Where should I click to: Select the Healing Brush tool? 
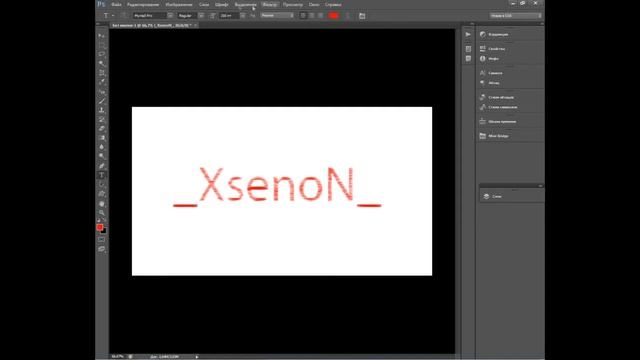[101, 91]
